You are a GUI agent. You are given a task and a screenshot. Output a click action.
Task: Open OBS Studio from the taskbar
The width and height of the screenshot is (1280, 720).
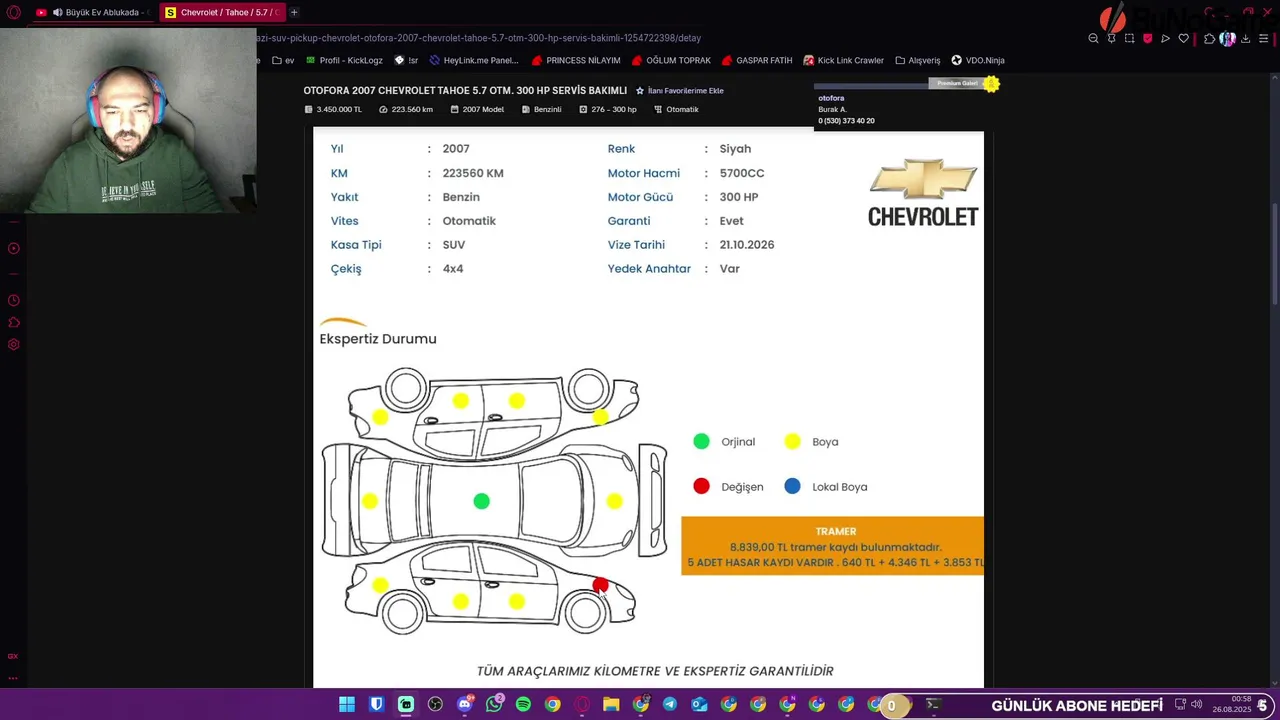point(435,705)
